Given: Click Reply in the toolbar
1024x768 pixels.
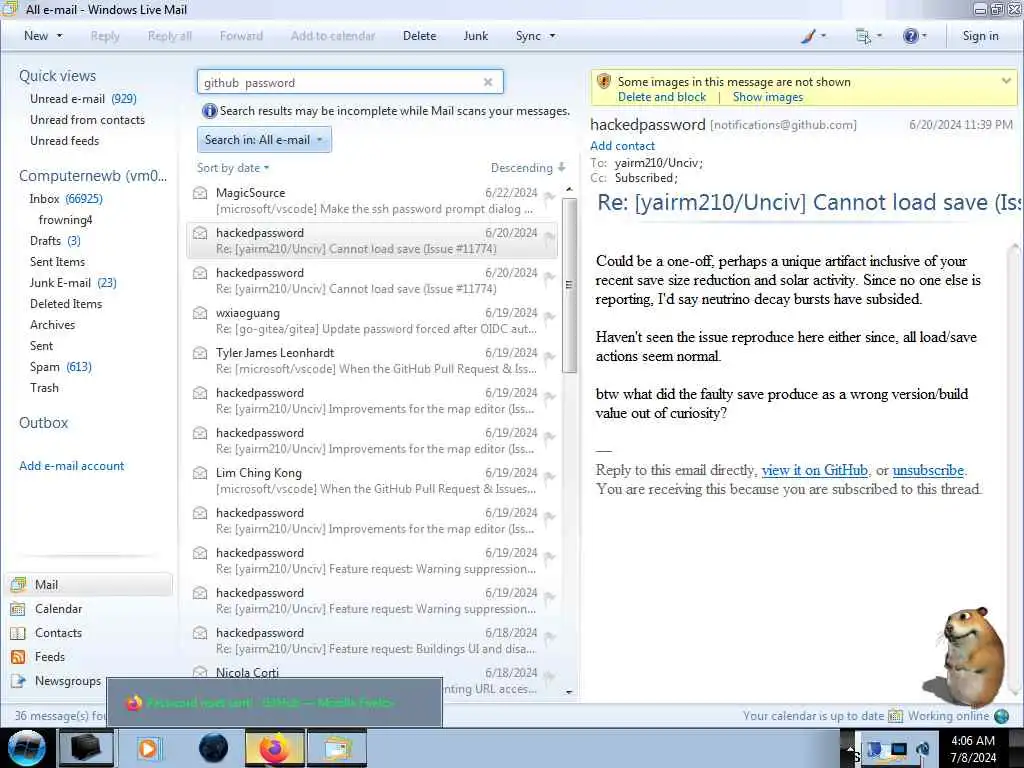Looking at the screenshot, I should coord(105,36).
